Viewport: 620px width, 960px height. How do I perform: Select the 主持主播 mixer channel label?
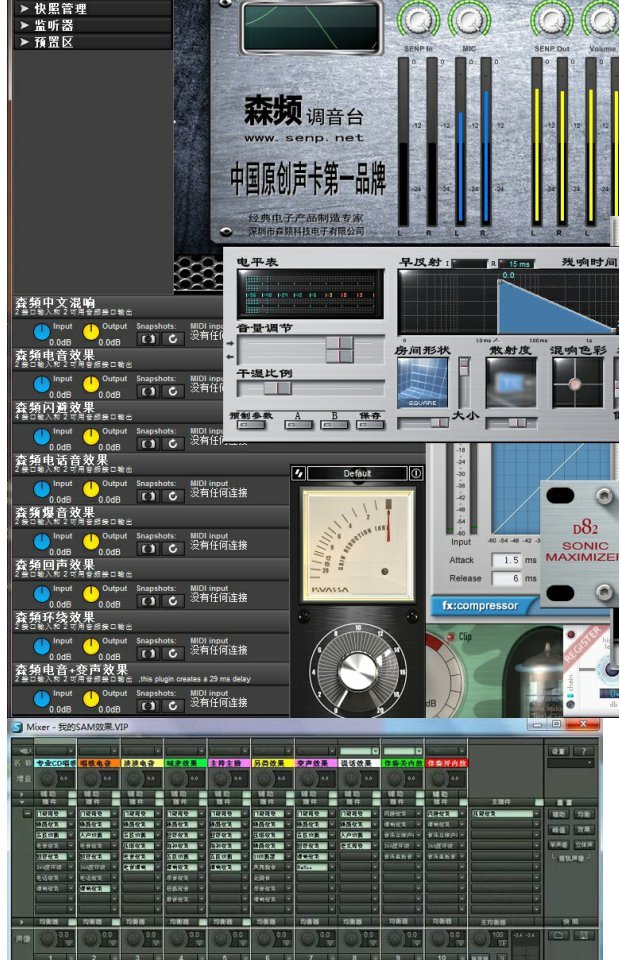click(229, 763)
